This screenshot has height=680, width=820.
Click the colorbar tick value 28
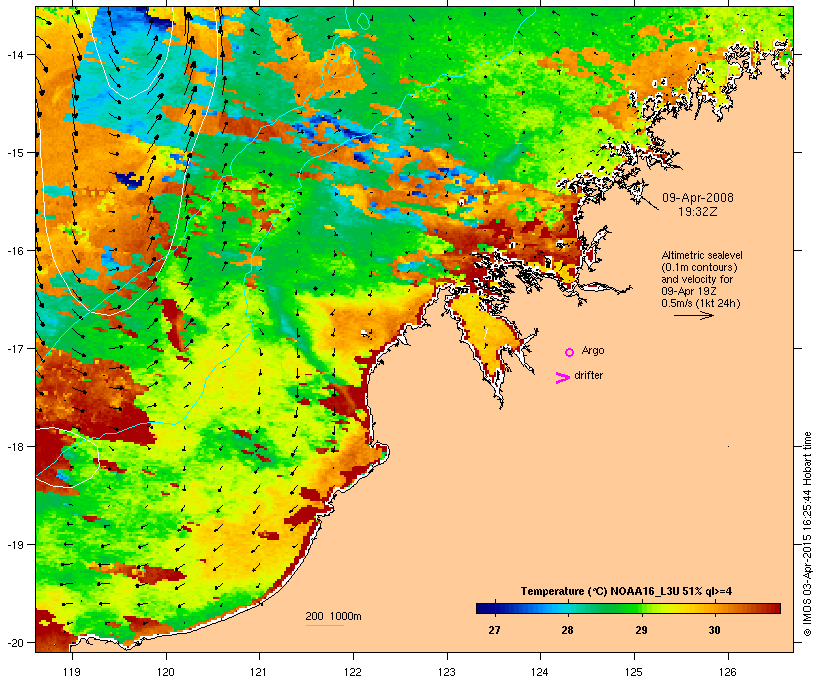[x=567, y=630]
